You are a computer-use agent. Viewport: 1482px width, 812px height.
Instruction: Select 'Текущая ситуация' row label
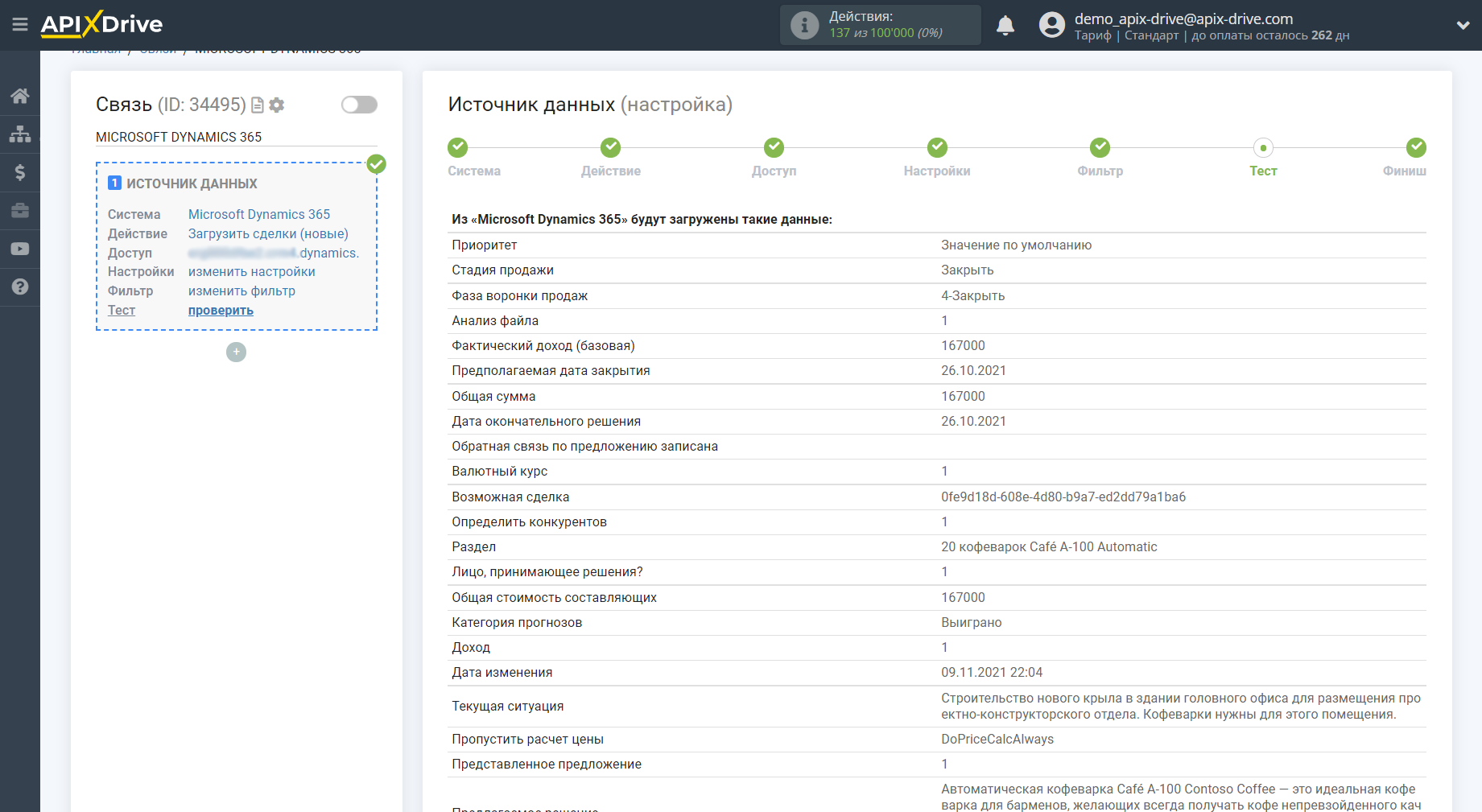[x=507, y=706]
